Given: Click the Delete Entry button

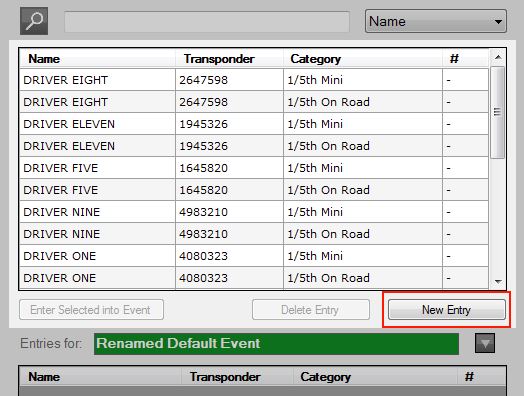Looking at the screenshot, I should tap(311, 310).
